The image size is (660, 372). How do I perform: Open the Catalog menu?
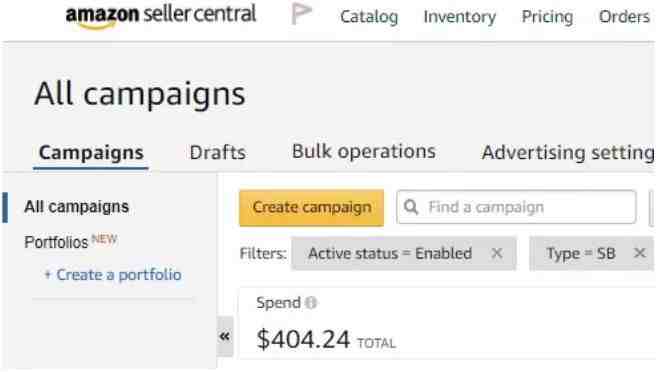[x=369, y=17]
